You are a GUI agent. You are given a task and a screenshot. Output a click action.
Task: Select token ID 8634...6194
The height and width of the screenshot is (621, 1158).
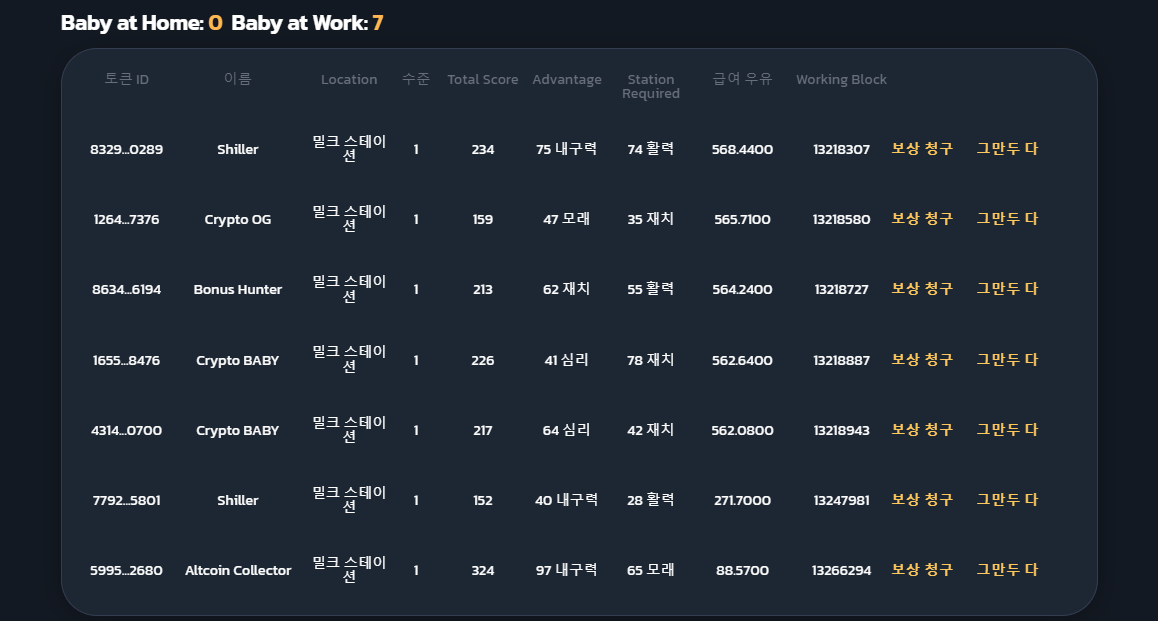click(126, 289)
